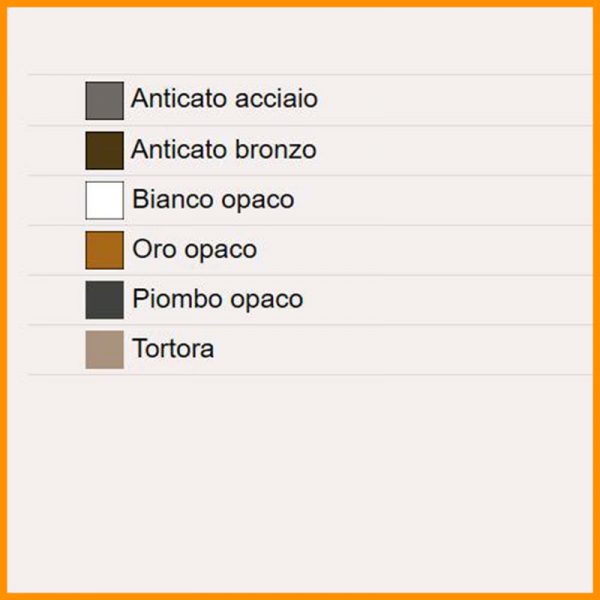This screenshot has width=600, height=600.
Task: Choose the "Oro opaco" label text
Action: coord(194,250)
